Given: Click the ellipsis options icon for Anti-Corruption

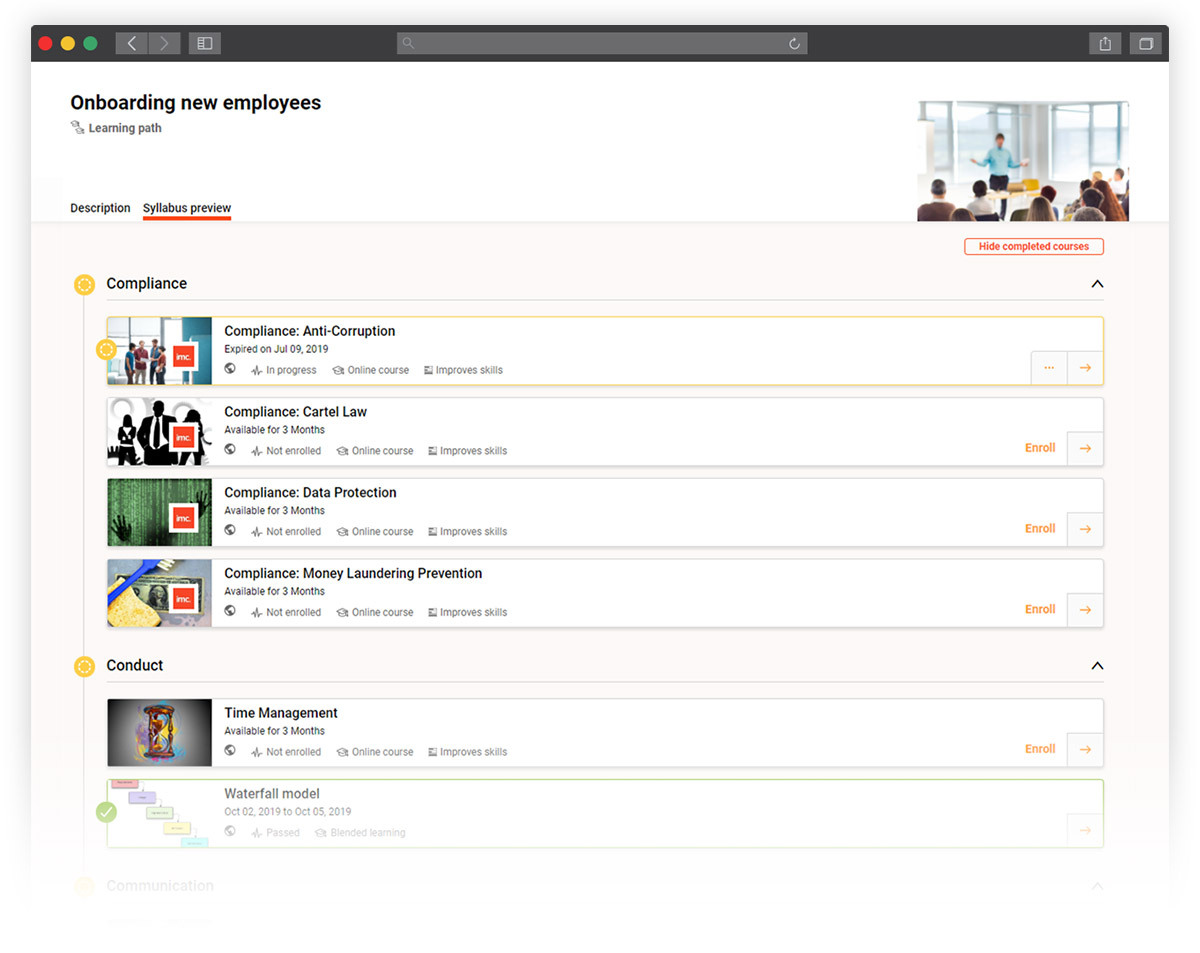Looking at the screenshot, I should click(1049, 368).
